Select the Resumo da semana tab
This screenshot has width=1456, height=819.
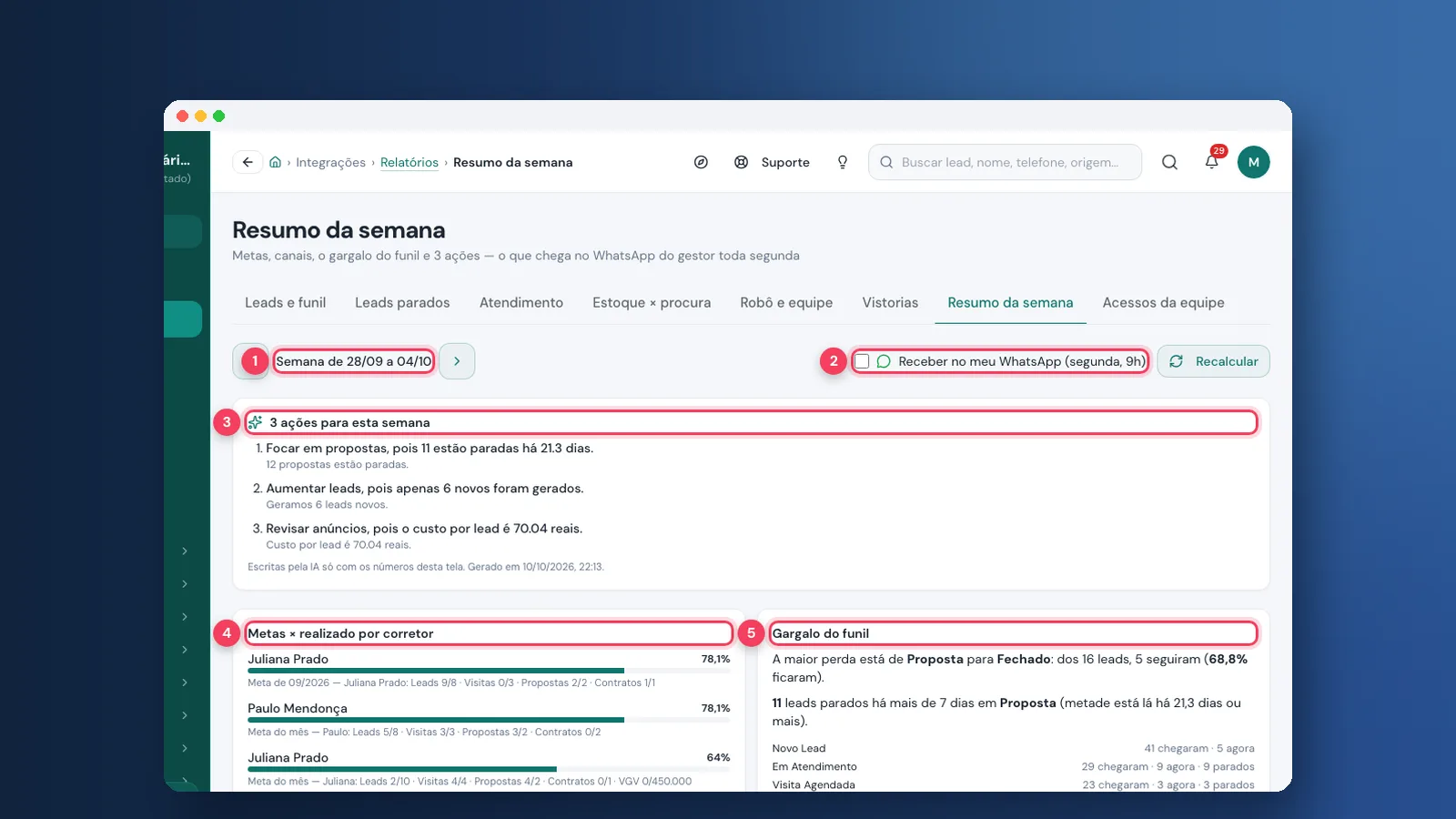1010,303
